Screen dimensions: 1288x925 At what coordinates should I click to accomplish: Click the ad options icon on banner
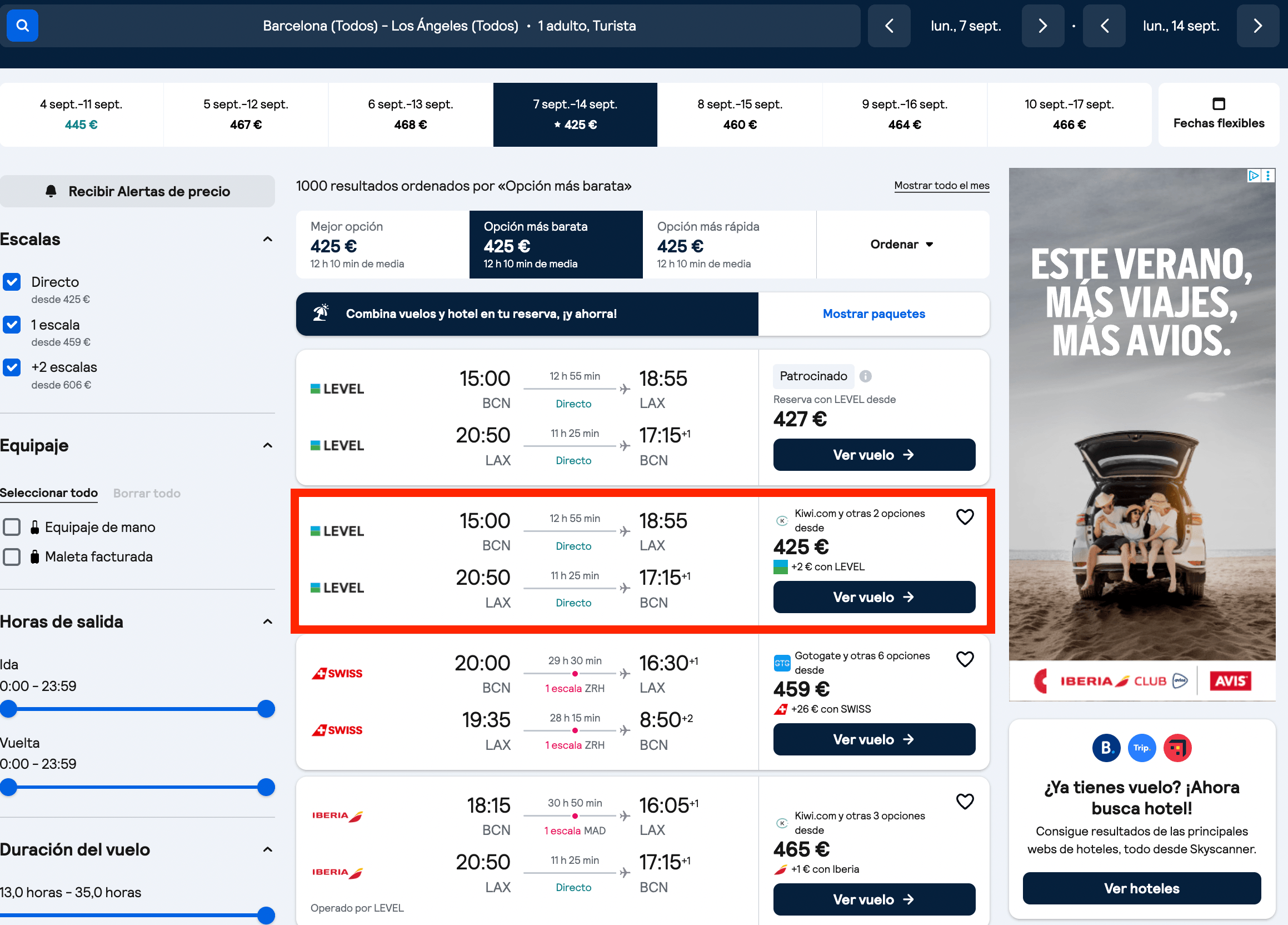pyautogui.click(x=1267, y=176)
